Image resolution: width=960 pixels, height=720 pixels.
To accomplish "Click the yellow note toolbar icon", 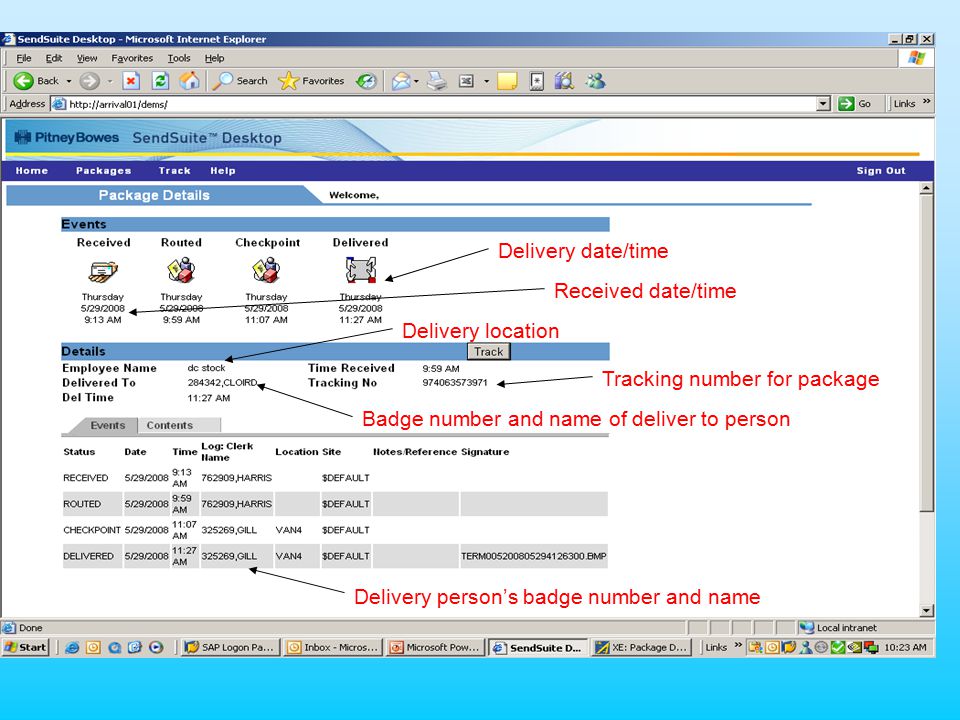I will pos(508,81).
